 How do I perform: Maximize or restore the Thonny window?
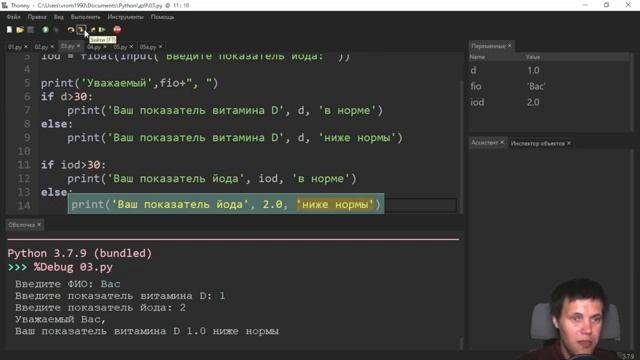click(x=607, y=5)
